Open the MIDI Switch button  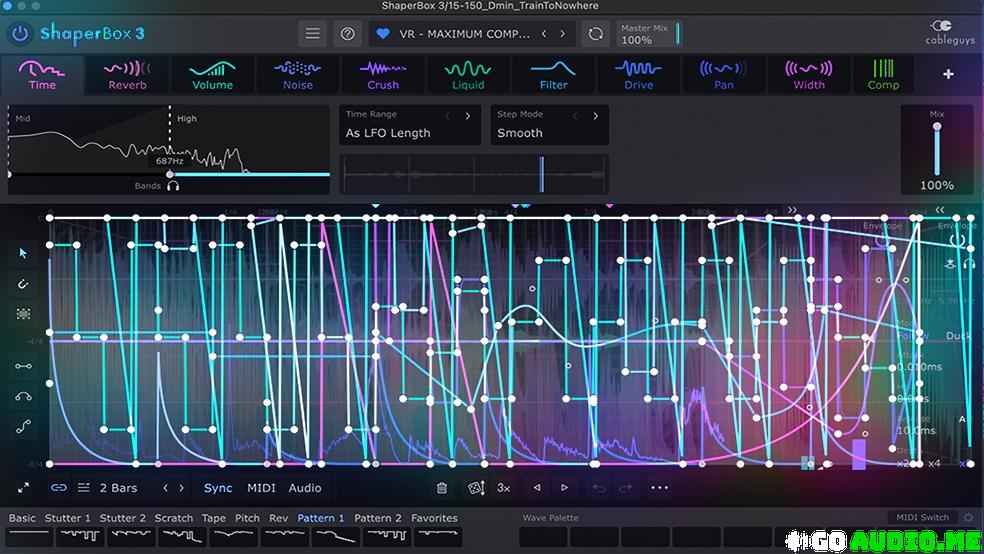(922, 518)
